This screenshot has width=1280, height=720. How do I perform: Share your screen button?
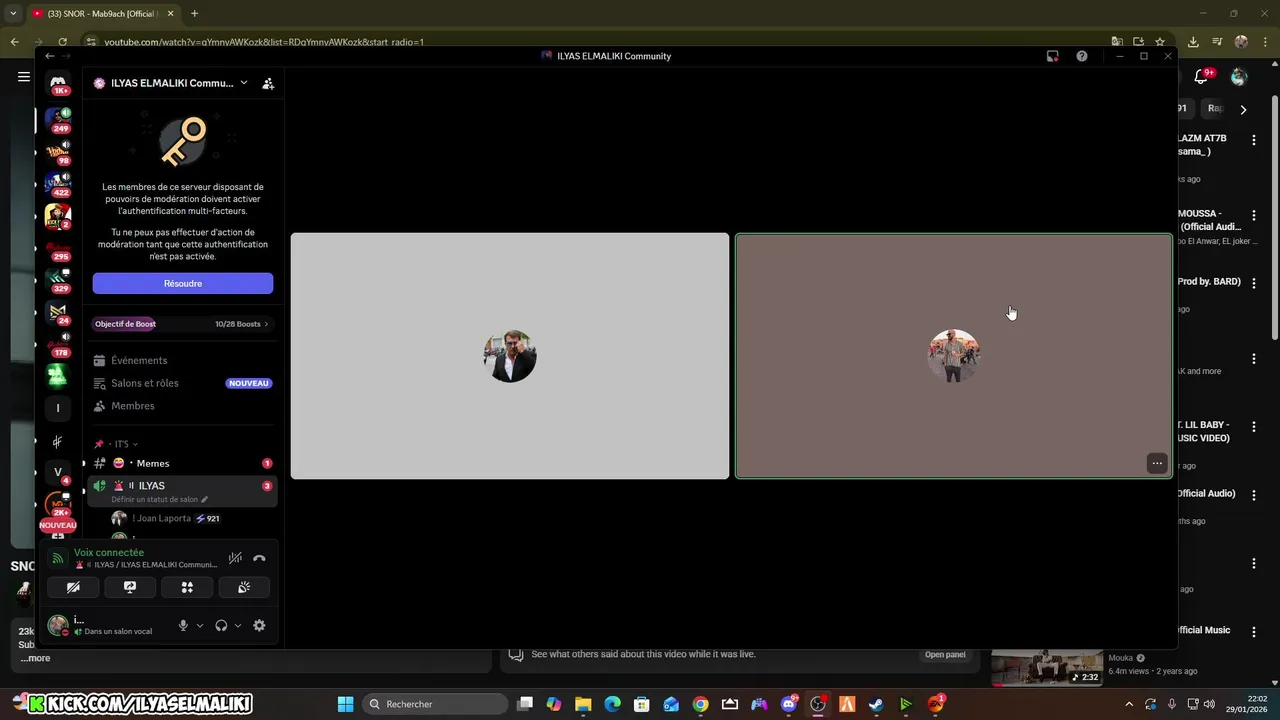[x=130, y=587]
